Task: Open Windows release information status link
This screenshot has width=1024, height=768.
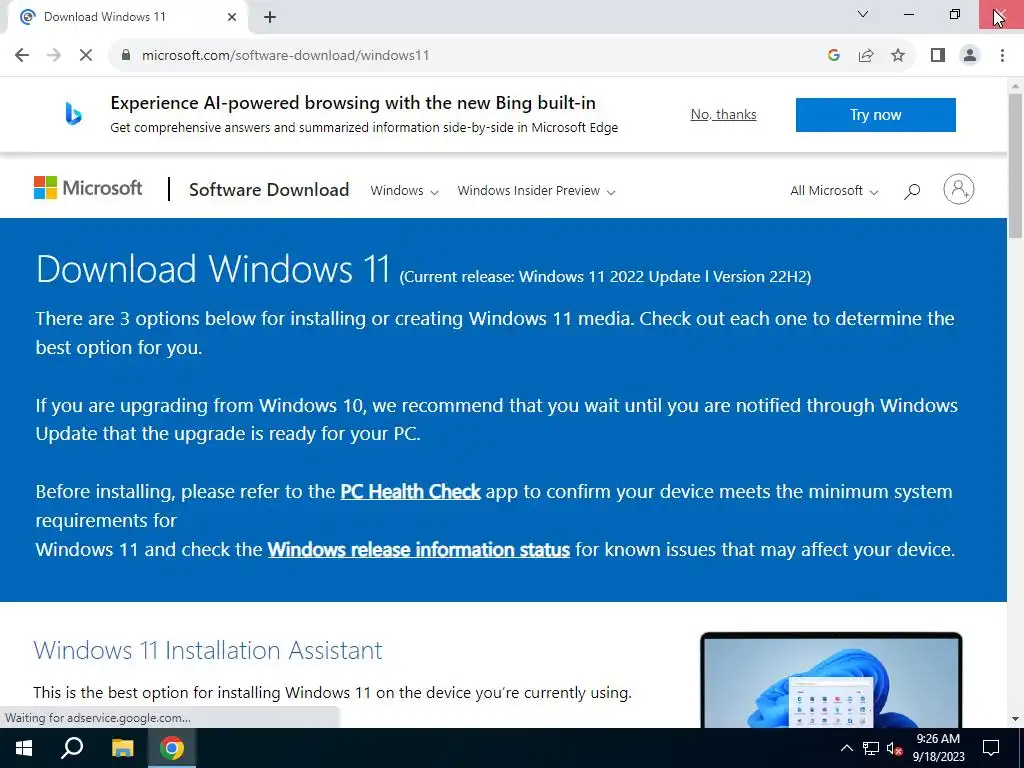Action: coord(419,549)
